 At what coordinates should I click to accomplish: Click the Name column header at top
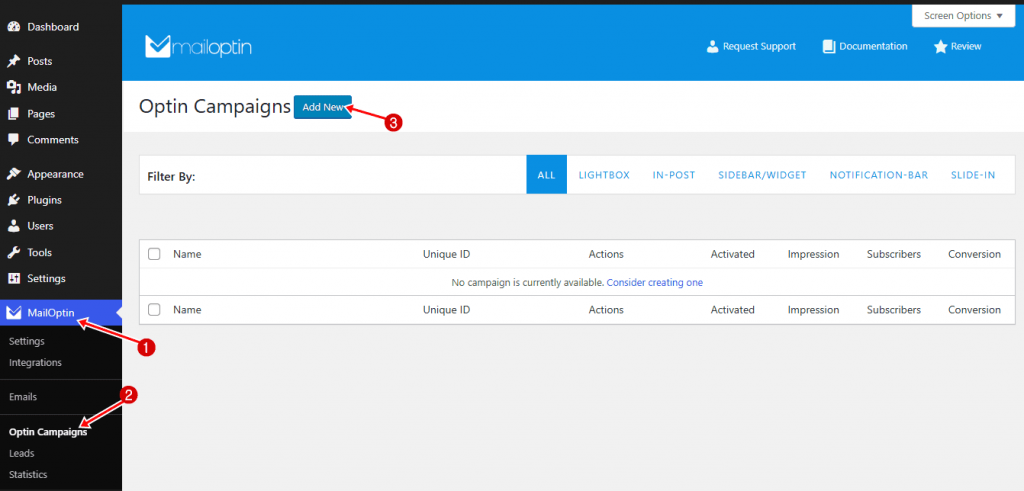tap(187, 254)
